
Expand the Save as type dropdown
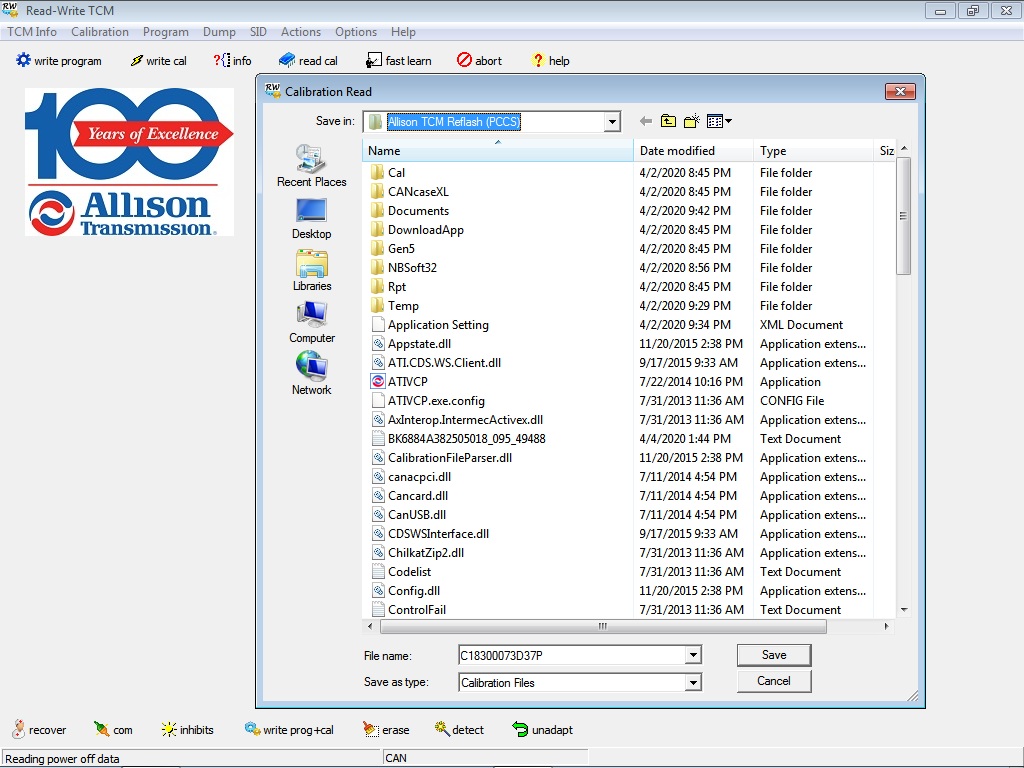[693, 682]
